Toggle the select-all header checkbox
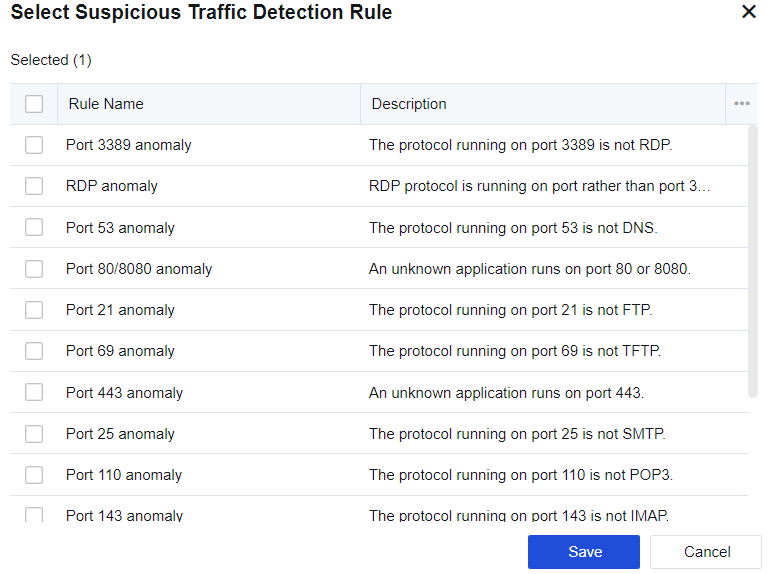The width and height of the screenshot is (767, 574). click(34, 104)
